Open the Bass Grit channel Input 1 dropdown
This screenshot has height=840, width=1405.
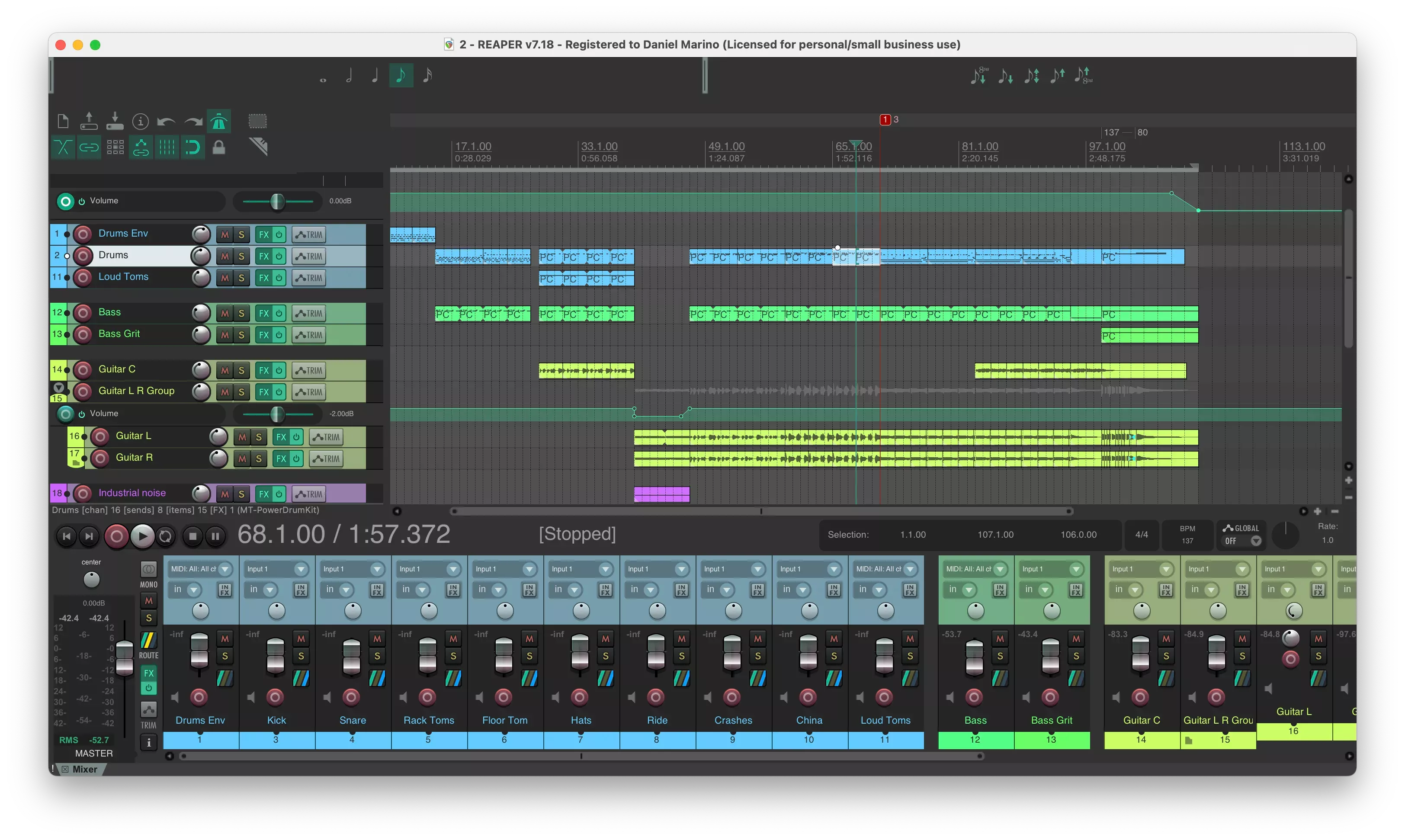(1052, 569)
